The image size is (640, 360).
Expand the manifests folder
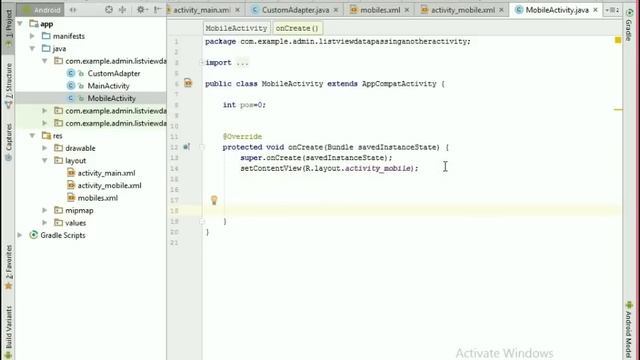(32, 36)
